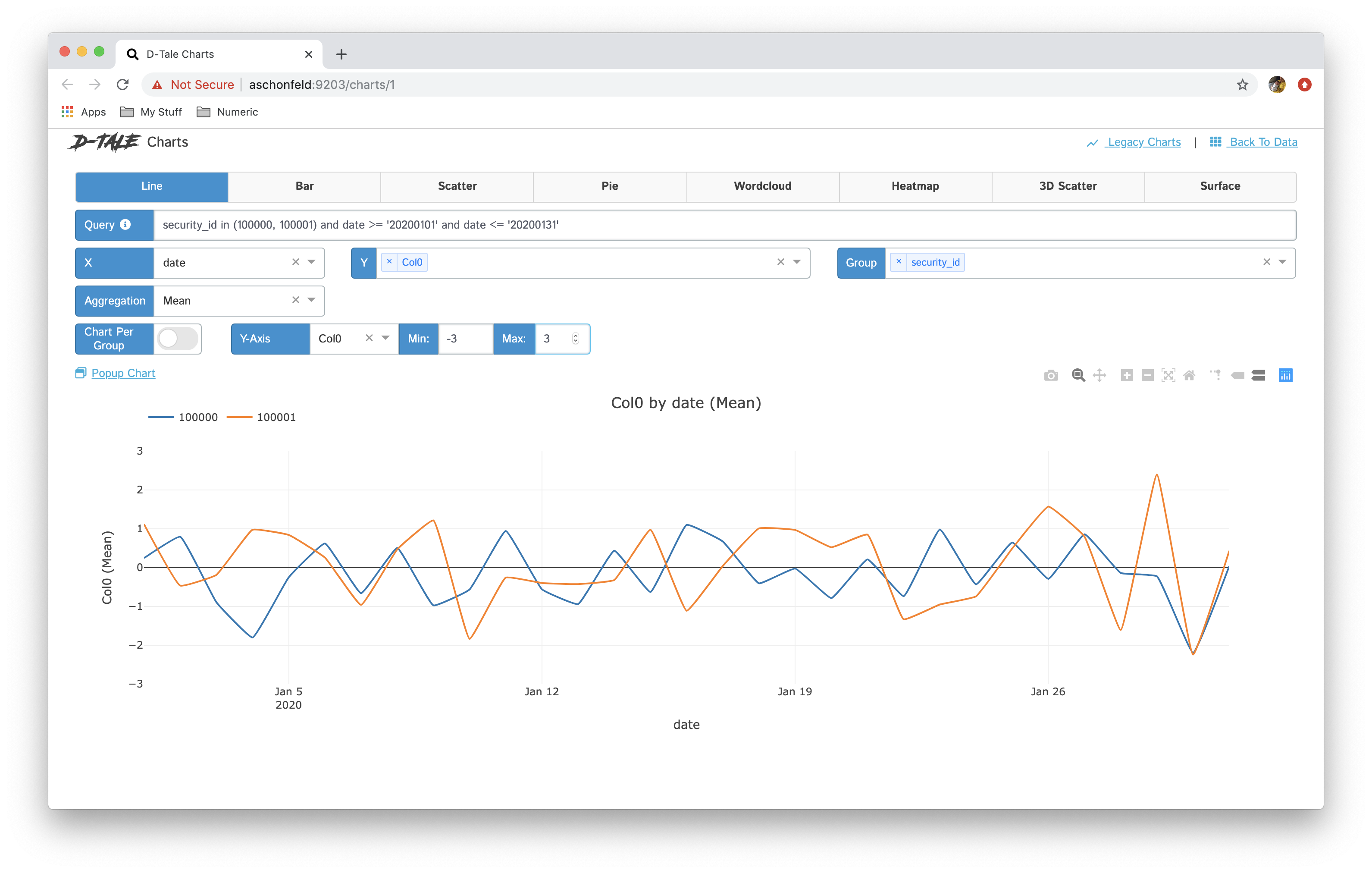Switch to the Scatter chart tab
Image resolution: width=1372 pixels, height=873 pixels.
(457, 186)
